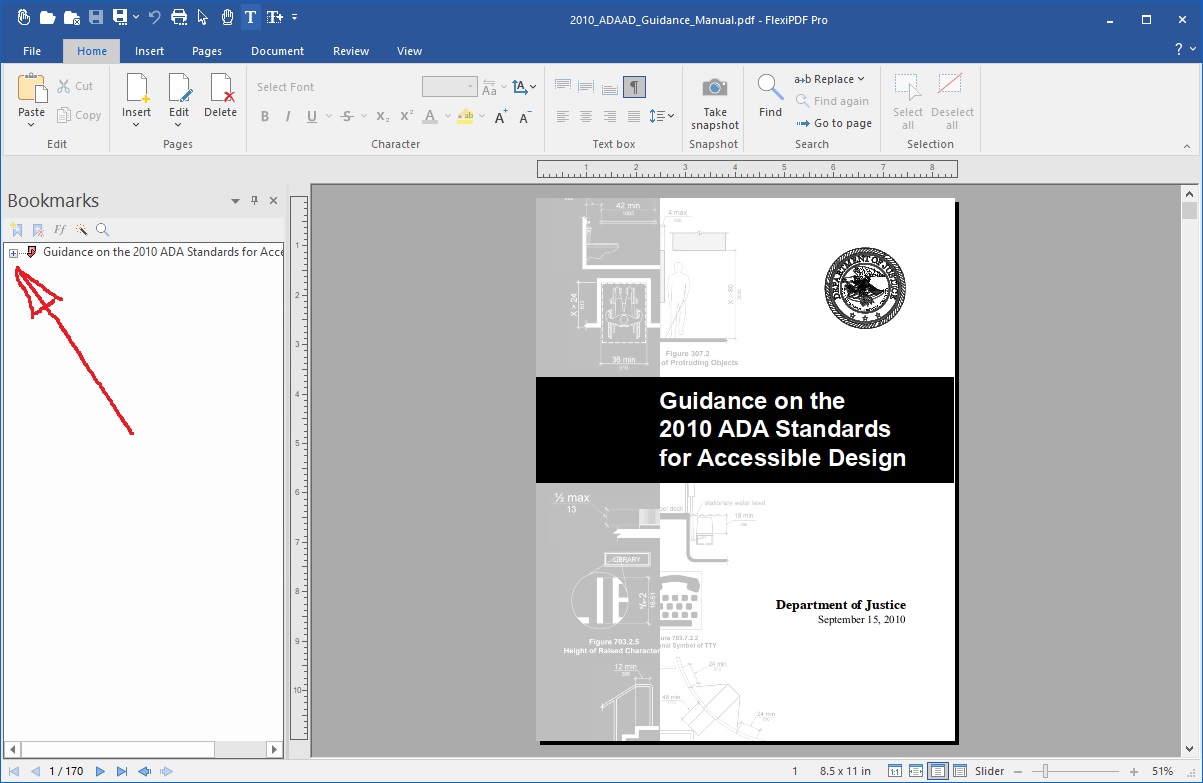Click the delete bookmark icon
Image resolution: width=1203 pixels, height=783 pixels.
(x=38, y=229)
